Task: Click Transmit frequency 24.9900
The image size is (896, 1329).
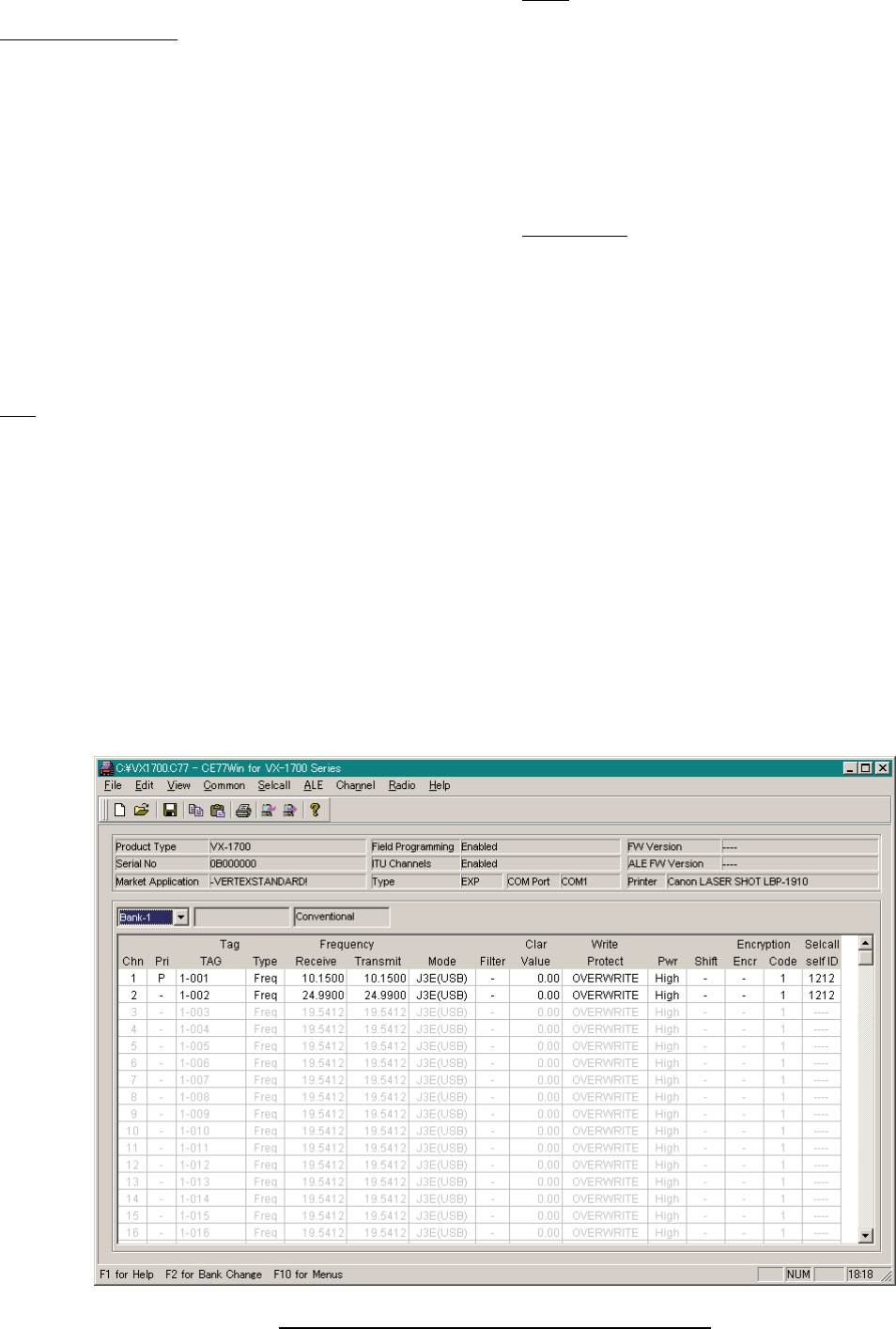Action: pyautogui.click(x=378, y=996)
